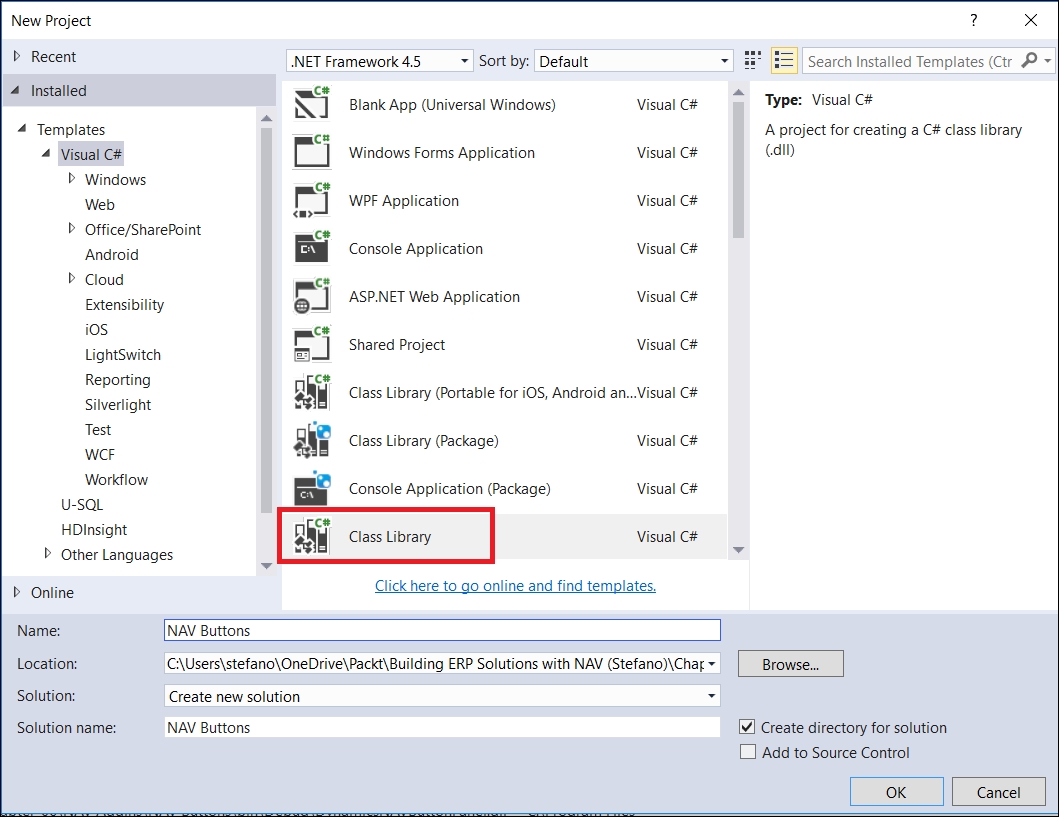Screen dimensions: 1059x817
Task: Select the U-SQL category
Action: tap(82, 504)
